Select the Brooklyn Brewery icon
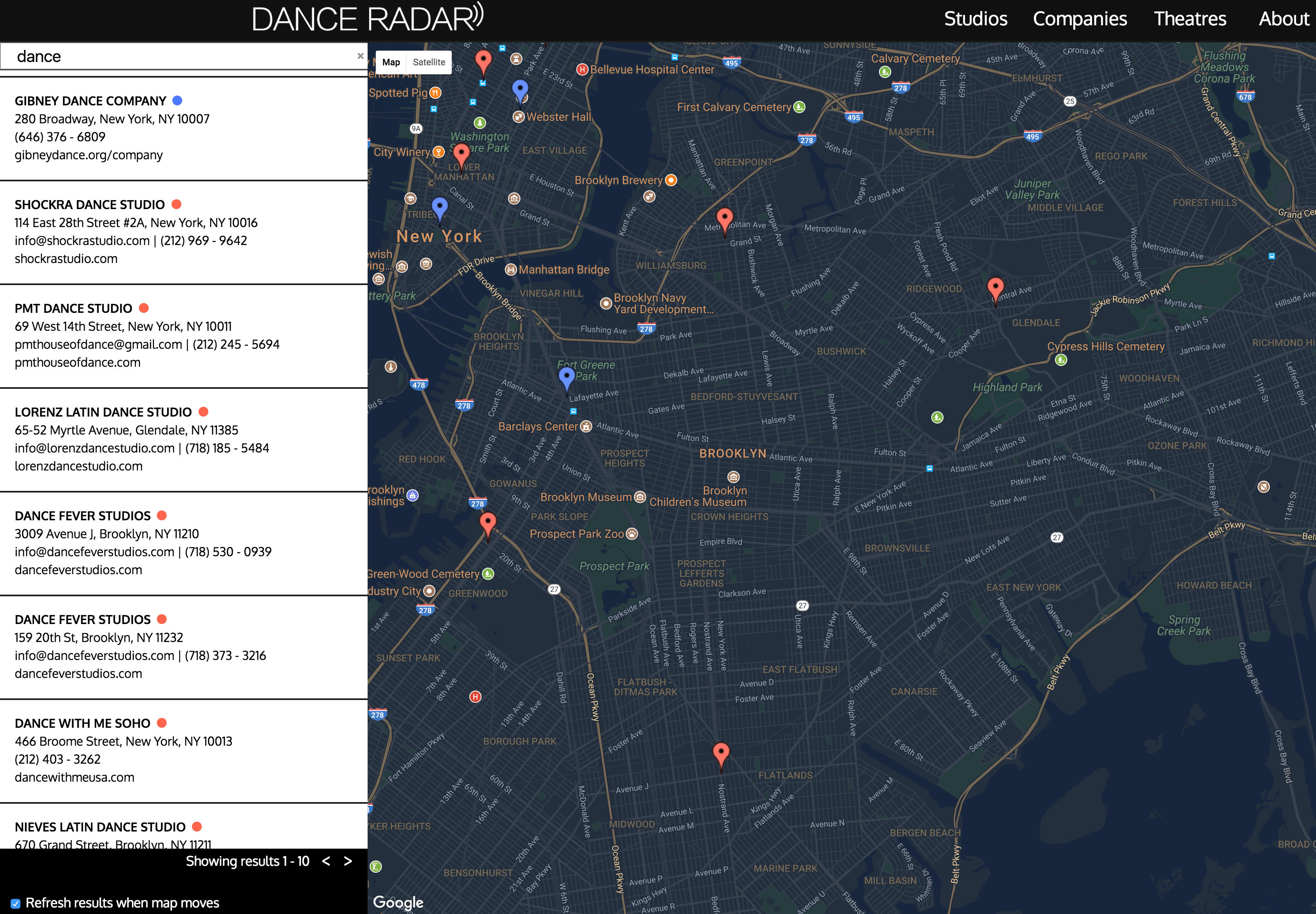 671,181
